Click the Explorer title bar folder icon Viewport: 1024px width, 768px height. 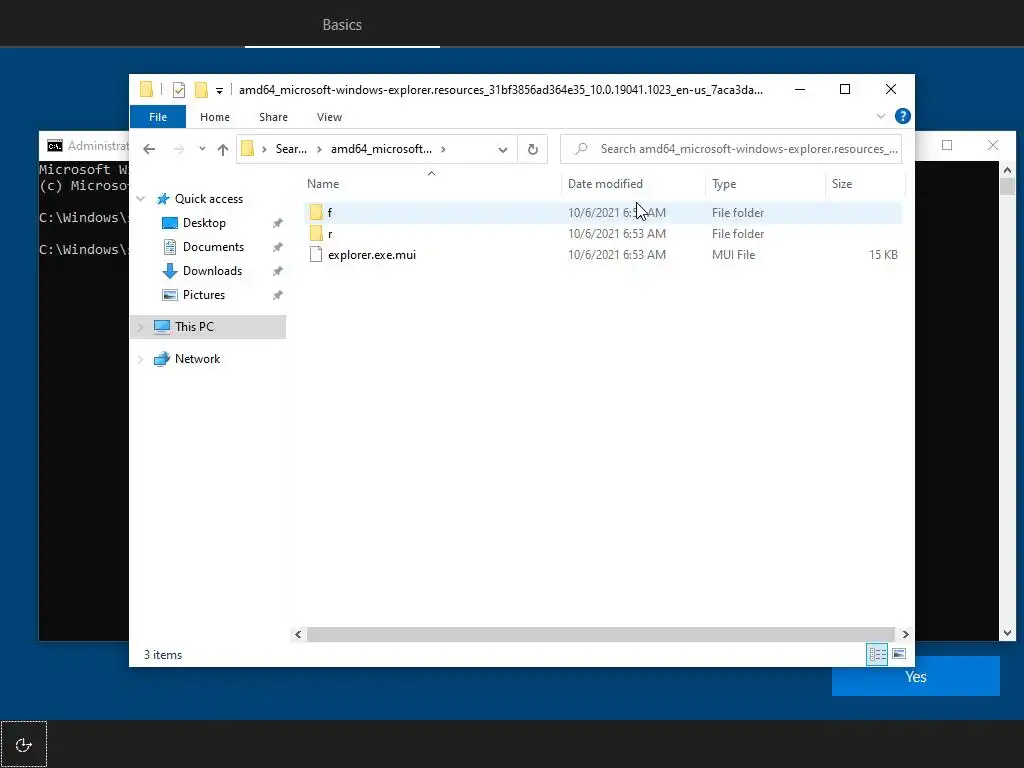pos(146,89)
